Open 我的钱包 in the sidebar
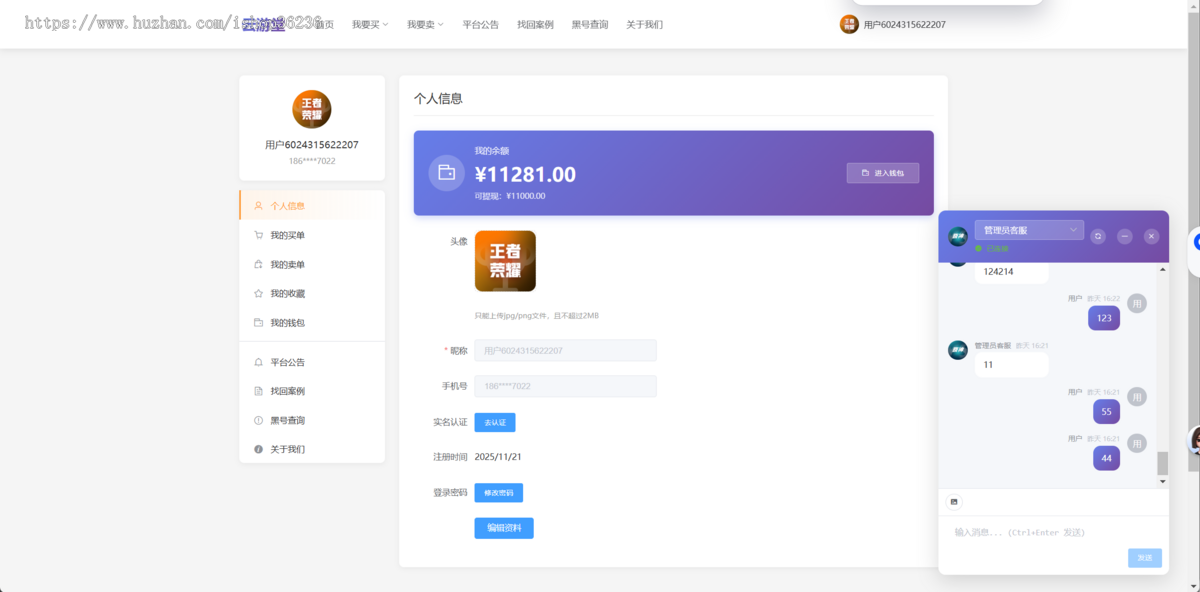Screen dimensions: 1200x592 point(312,322)
